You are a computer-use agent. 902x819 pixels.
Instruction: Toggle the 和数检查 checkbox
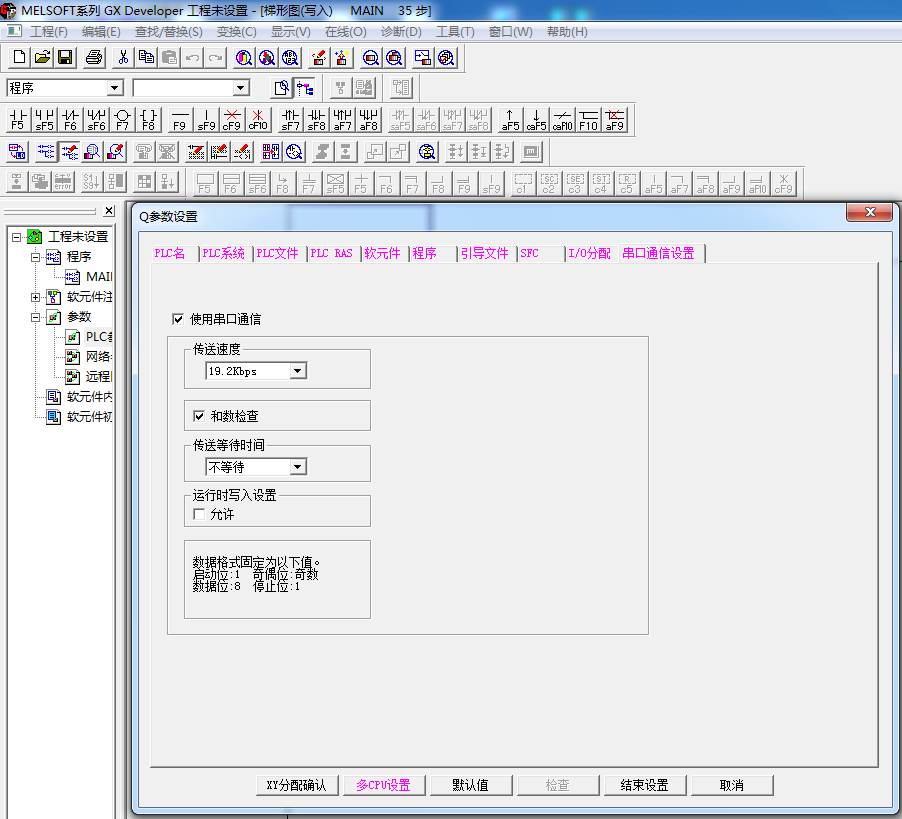click(x=199, y=415)
